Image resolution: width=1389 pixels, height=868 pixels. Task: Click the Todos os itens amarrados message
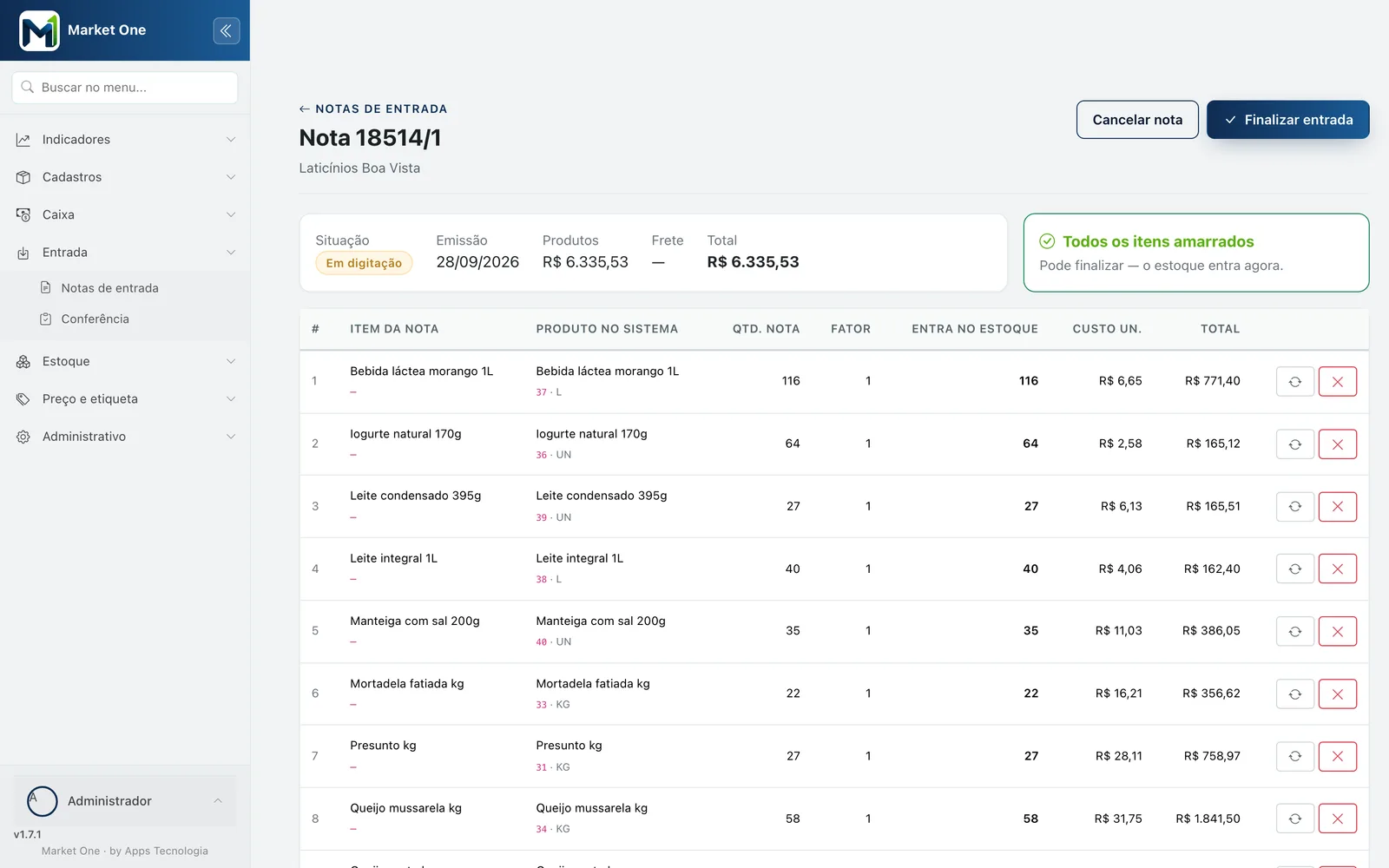click(x=1158, y=241)
